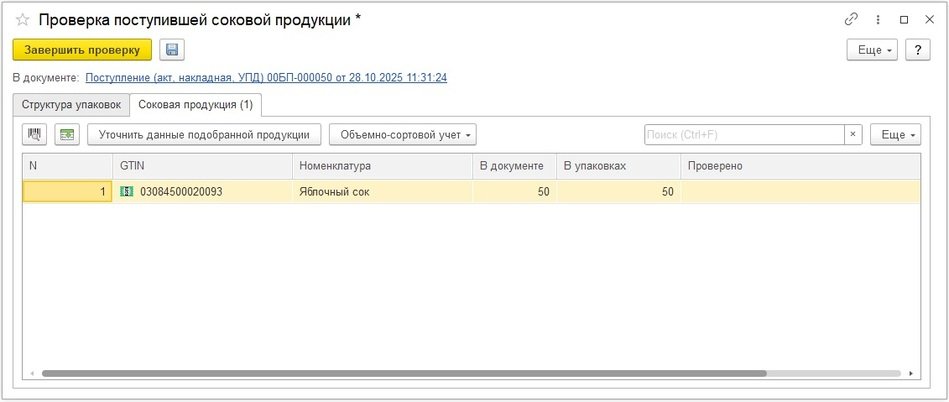Open the Еще dropdown beside search field
The image size is (949, 402).
[x=894, y=135]
